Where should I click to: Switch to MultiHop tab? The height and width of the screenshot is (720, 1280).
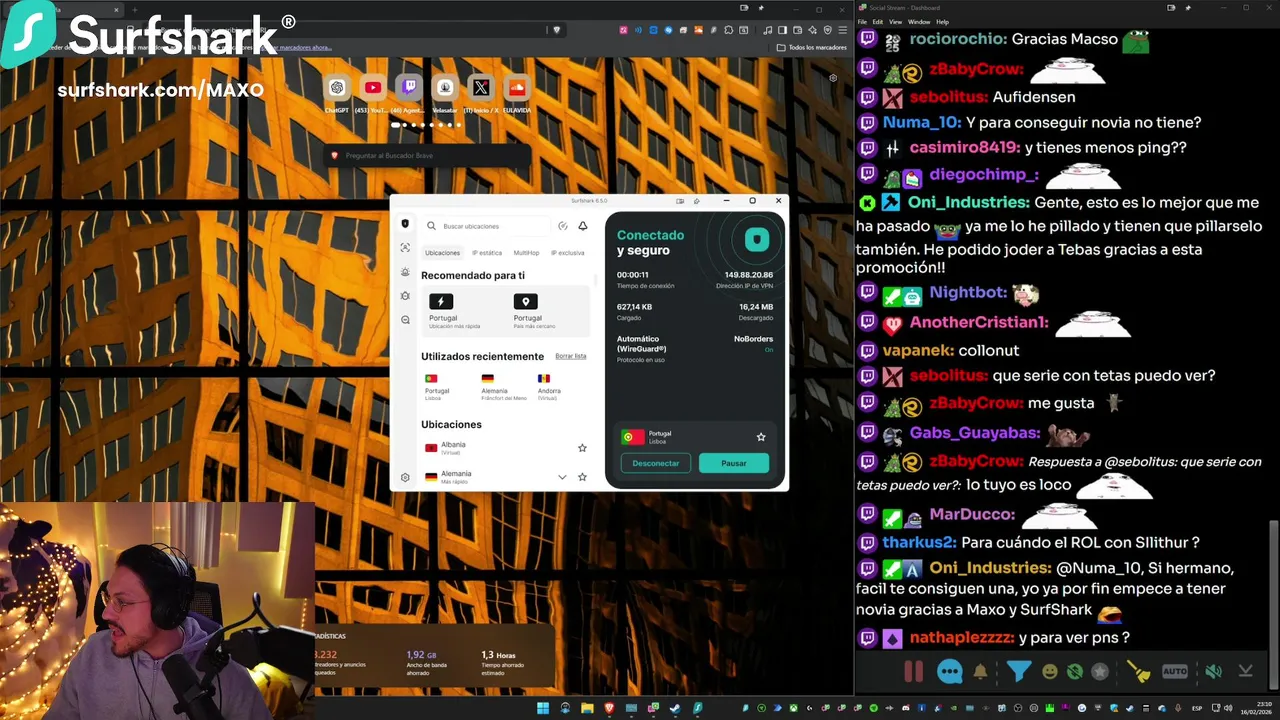point(526,253)
